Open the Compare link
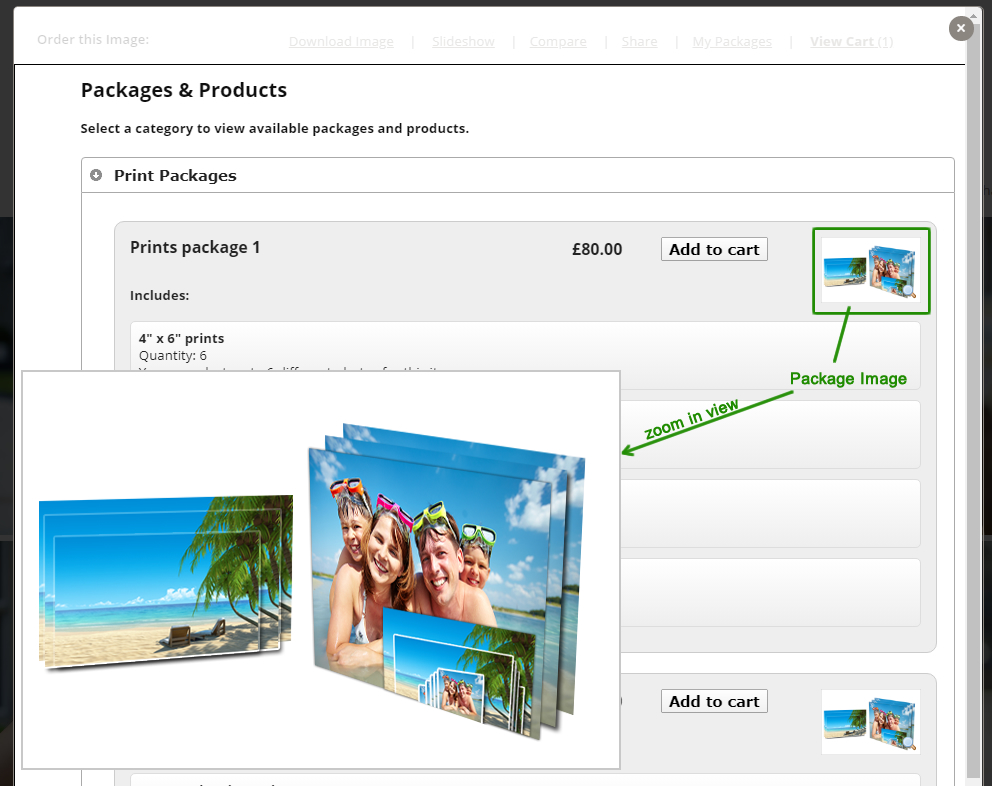 558,42
